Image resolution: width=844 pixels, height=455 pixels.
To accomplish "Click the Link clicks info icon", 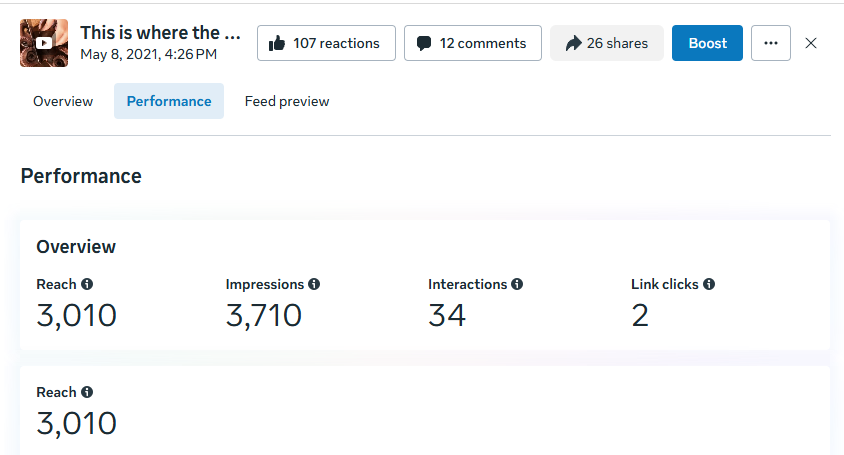I will click(709, 284).
